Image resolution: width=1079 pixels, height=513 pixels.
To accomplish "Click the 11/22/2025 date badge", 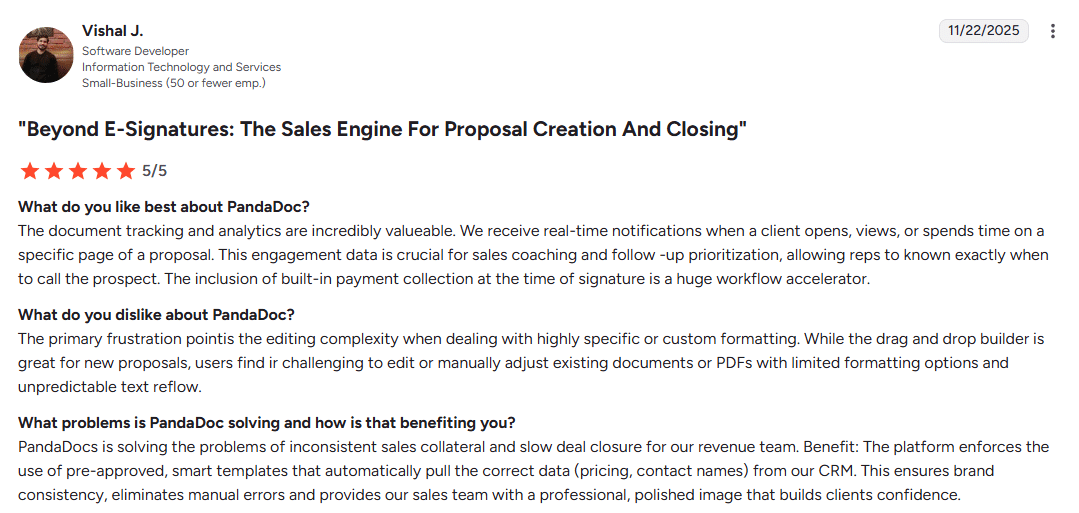I will point(984,31).
